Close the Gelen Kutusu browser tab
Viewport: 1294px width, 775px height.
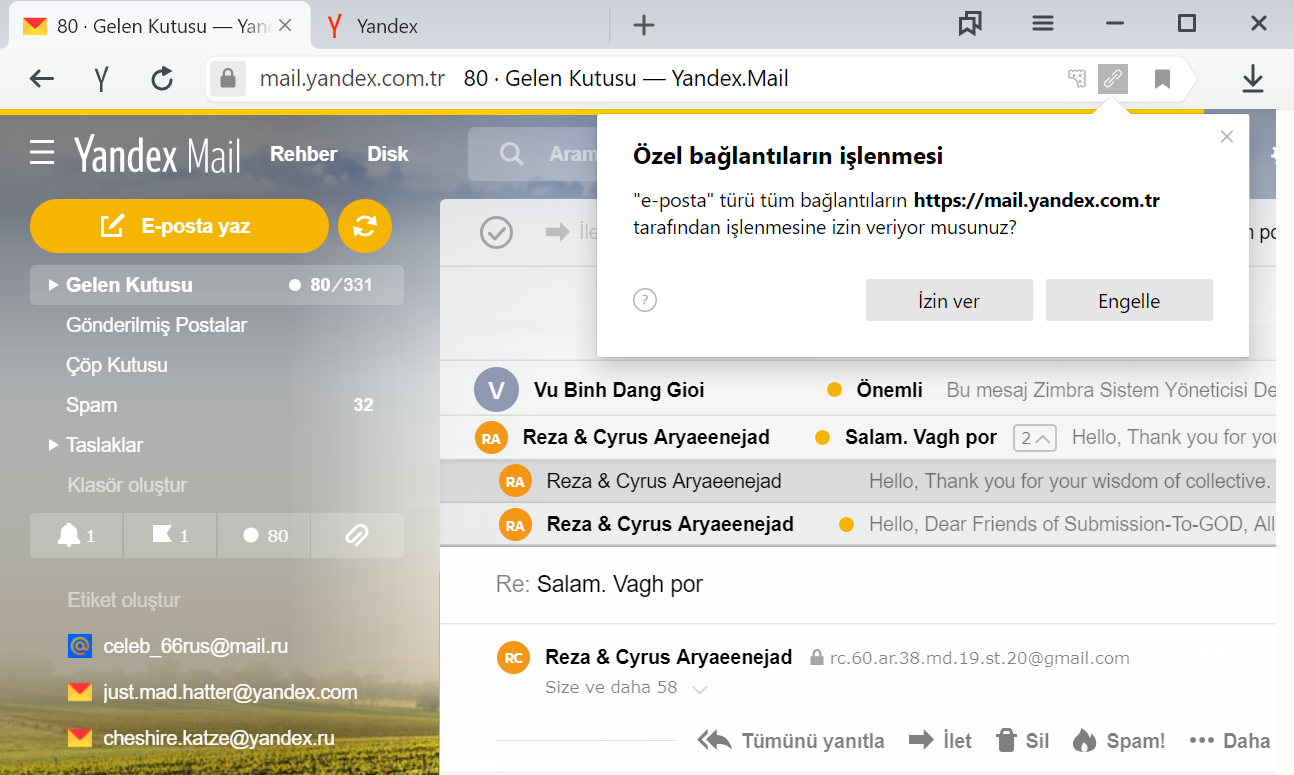[x=285, y=26]
